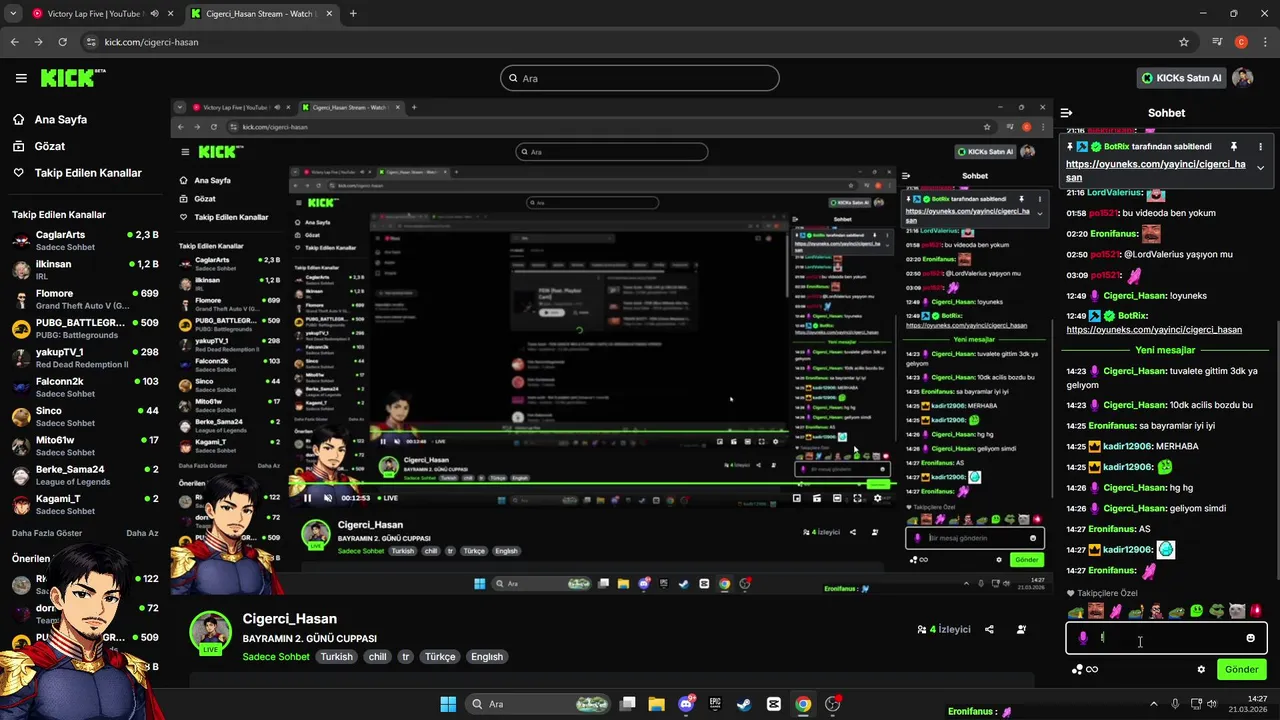Open File Explorer from the taskbar
The height and width of the screenshot is (720, 1280).
click(657, 704)
